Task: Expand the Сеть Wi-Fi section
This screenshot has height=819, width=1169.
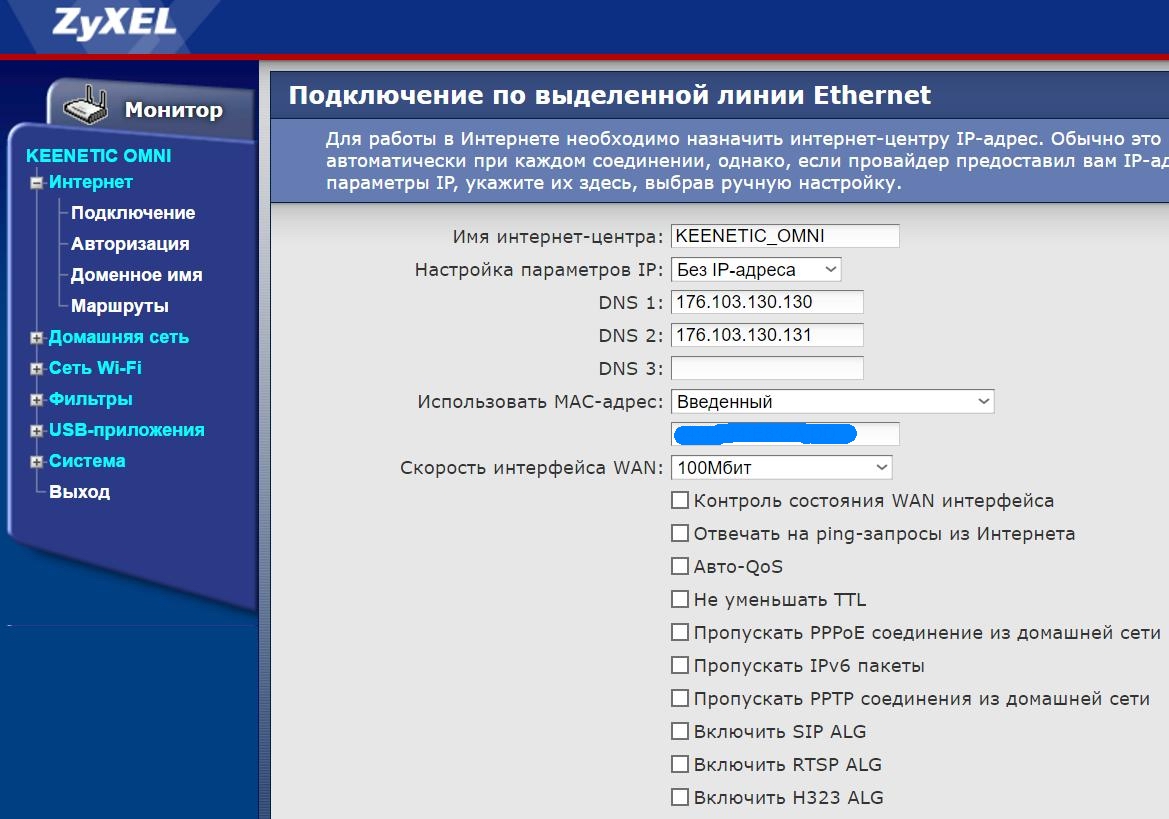Action: (37, 369)
